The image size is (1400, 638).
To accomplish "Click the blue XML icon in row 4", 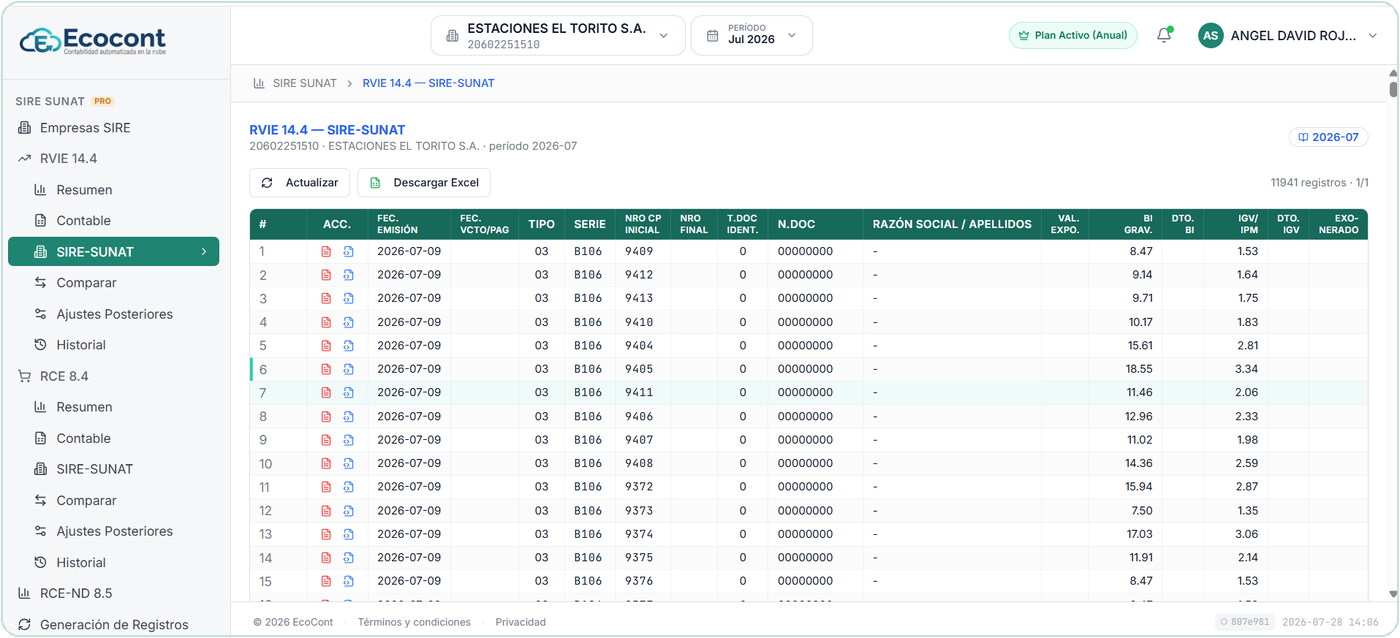I will (348, 322).
